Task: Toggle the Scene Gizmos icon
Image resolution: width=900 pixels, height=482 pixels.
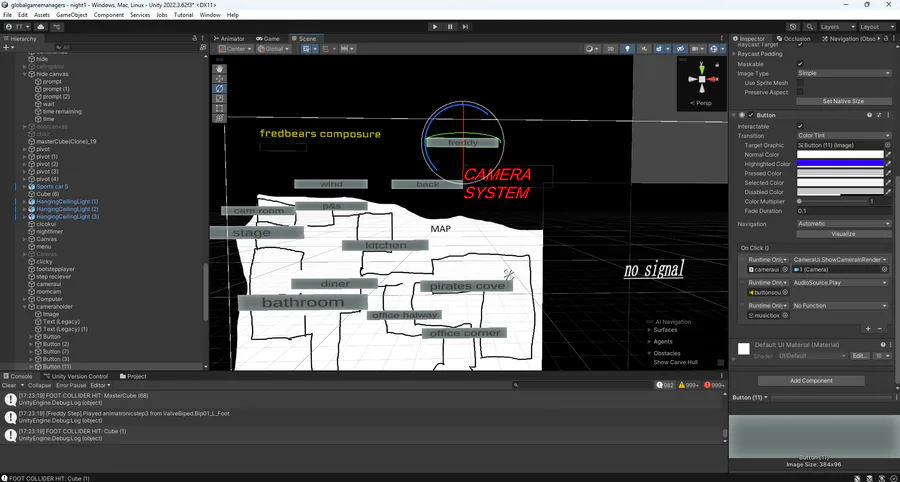Action: click(715, 49)
